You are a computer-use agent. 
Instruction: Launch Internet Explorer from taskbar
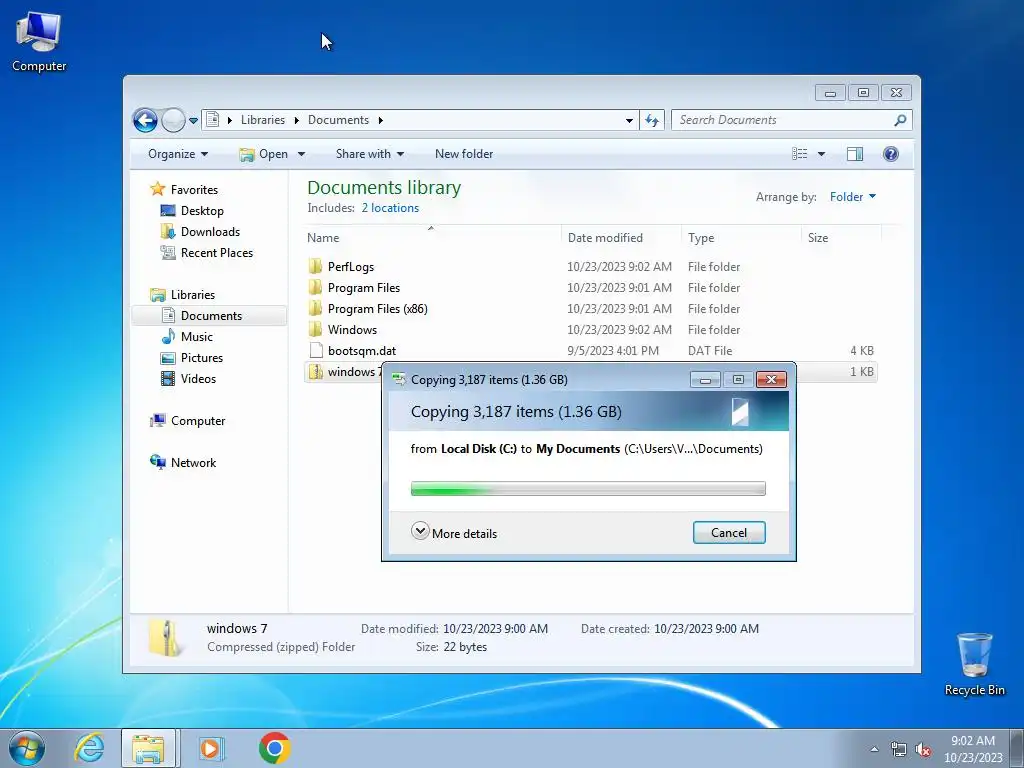(89, 748)
